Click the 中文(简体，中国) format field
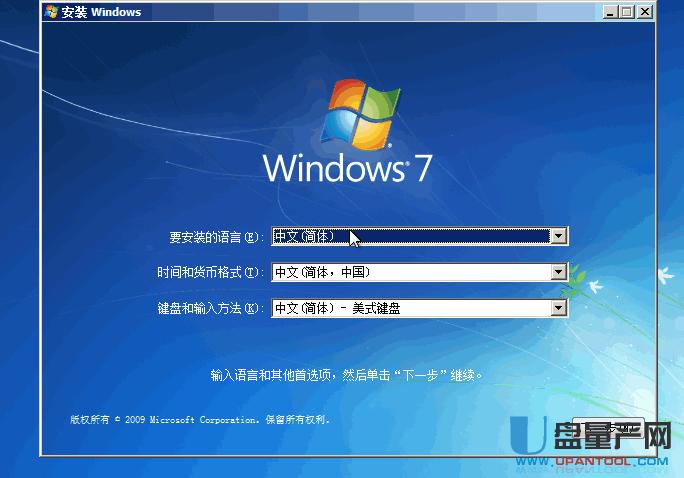This screenshot has width=684, height=478. [410, 272]
